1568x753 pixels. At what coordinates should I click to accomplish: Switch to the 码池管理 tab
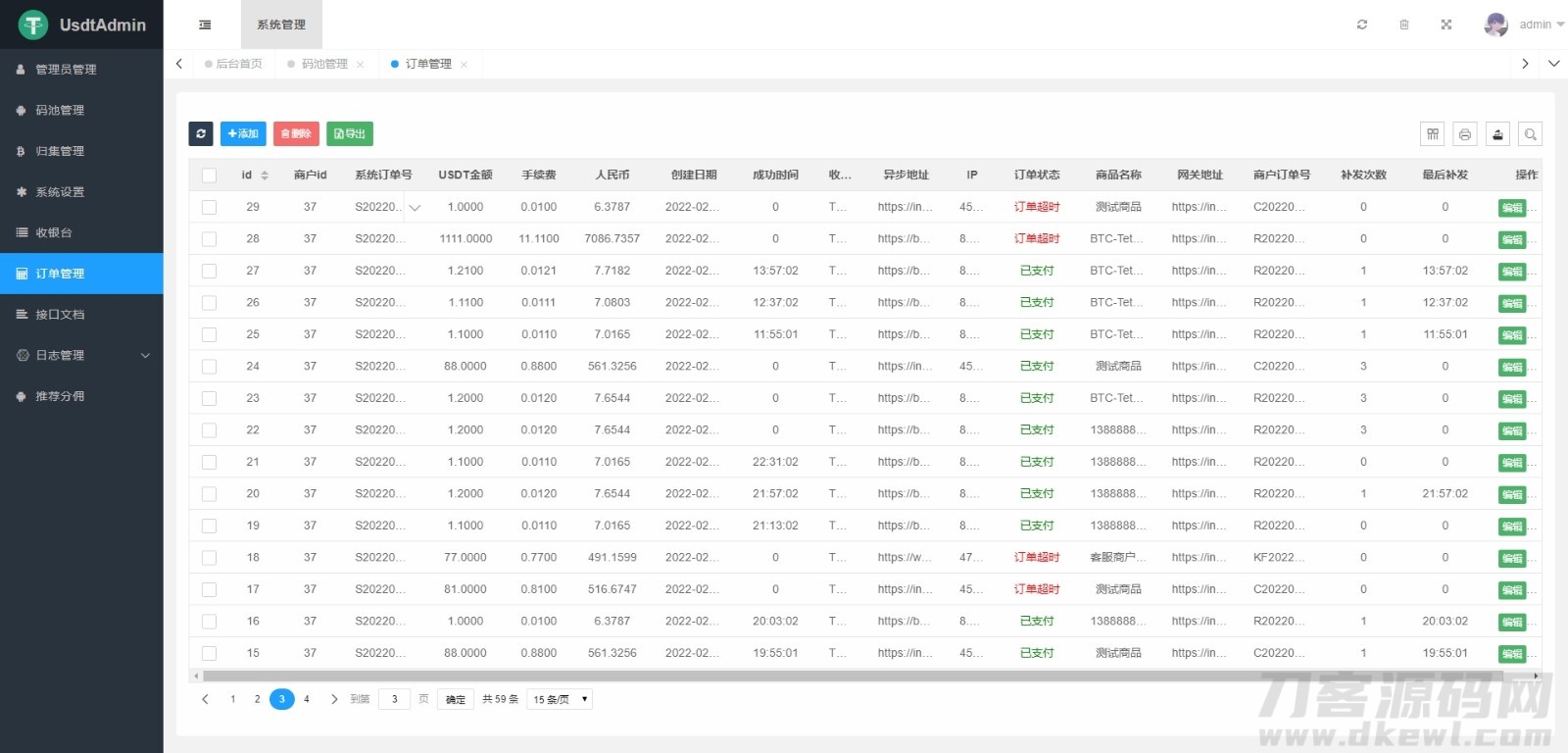(324, 64)
